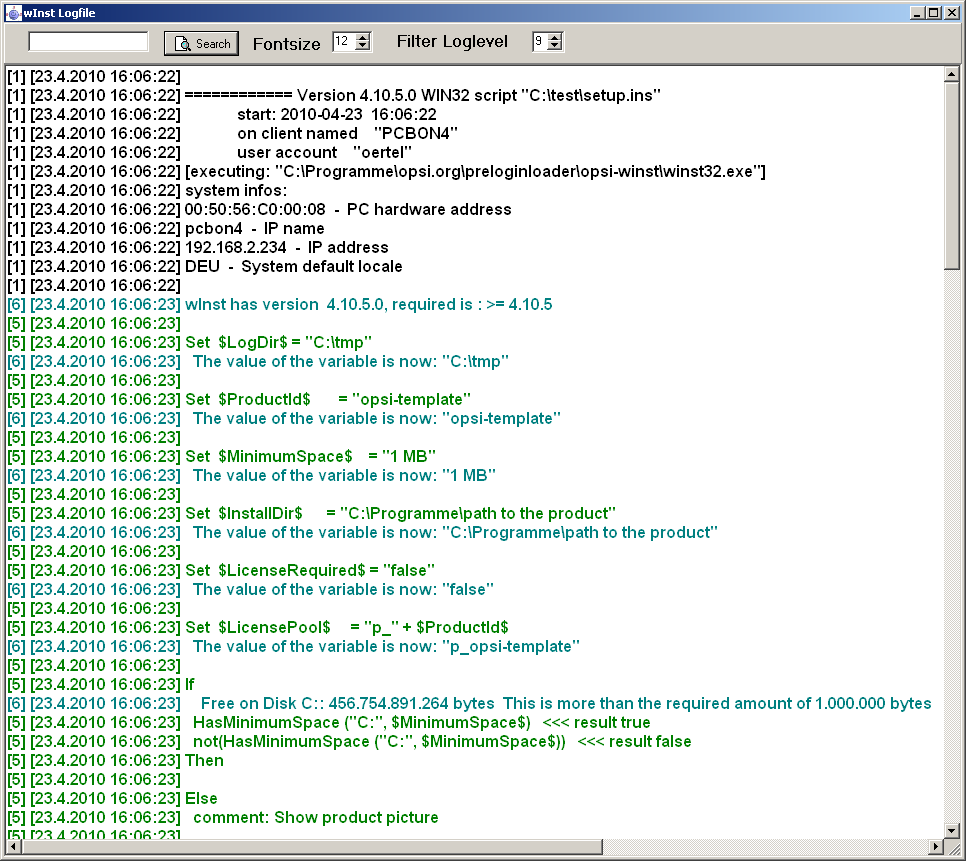Increase the Fontsize value with the up arrow
This screenshot has width=966, height=861.
tap(363, 37)
